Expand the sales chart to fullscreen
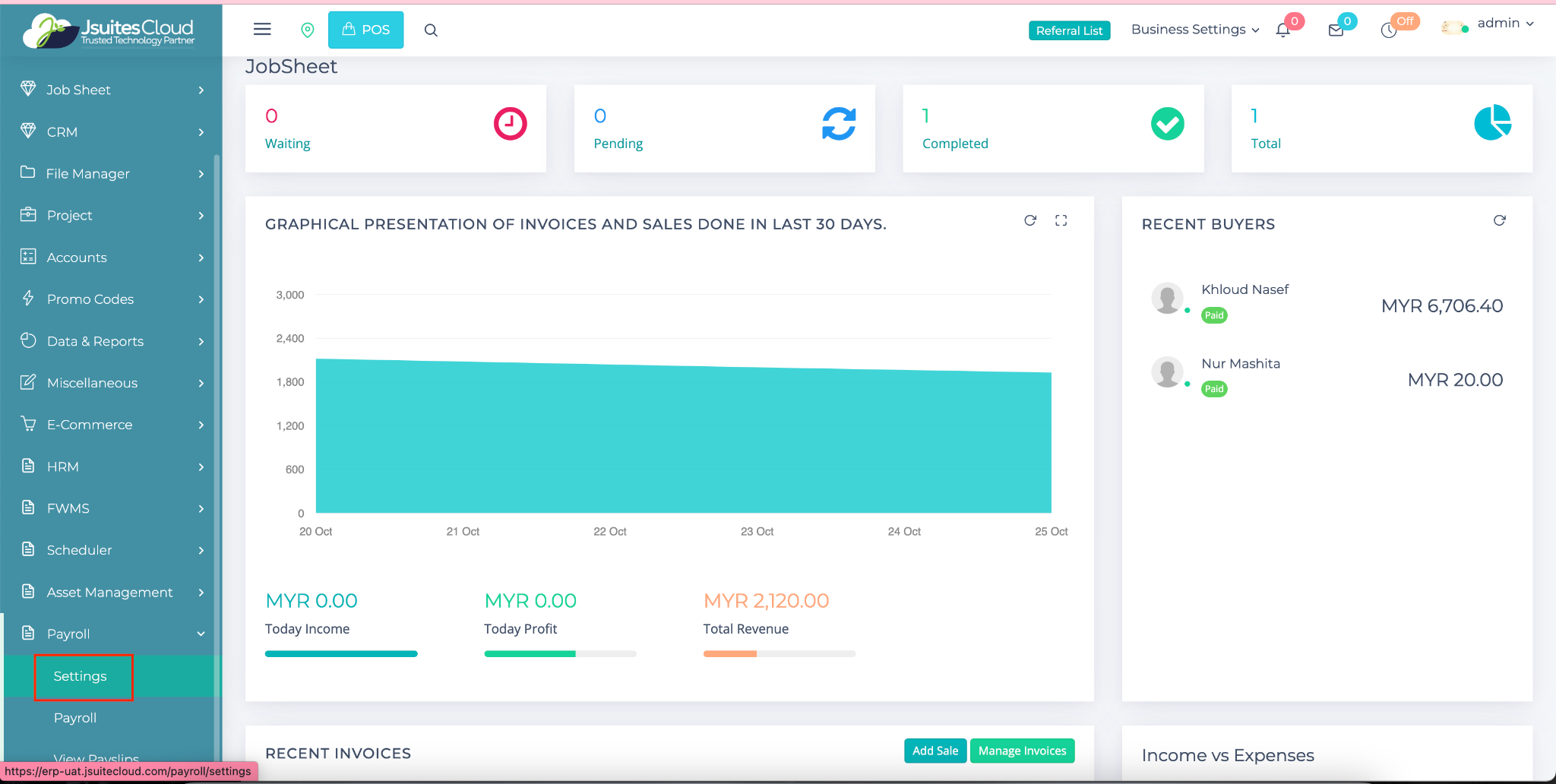 (x=1061, y=220)
